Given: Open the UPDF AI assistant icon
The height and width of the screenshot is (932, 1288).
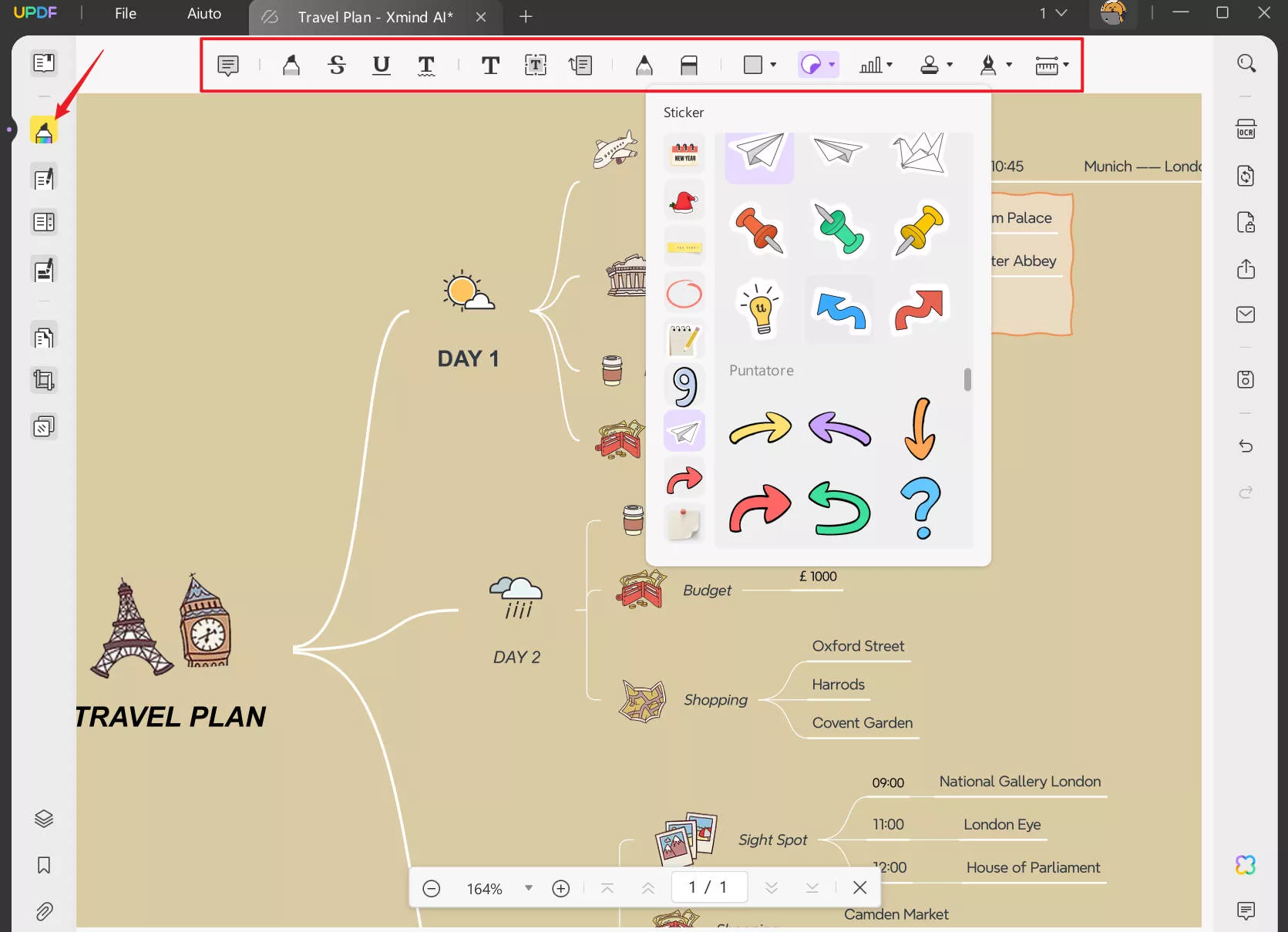Looking at the screenshot, I should click(x=1246, y=865).
